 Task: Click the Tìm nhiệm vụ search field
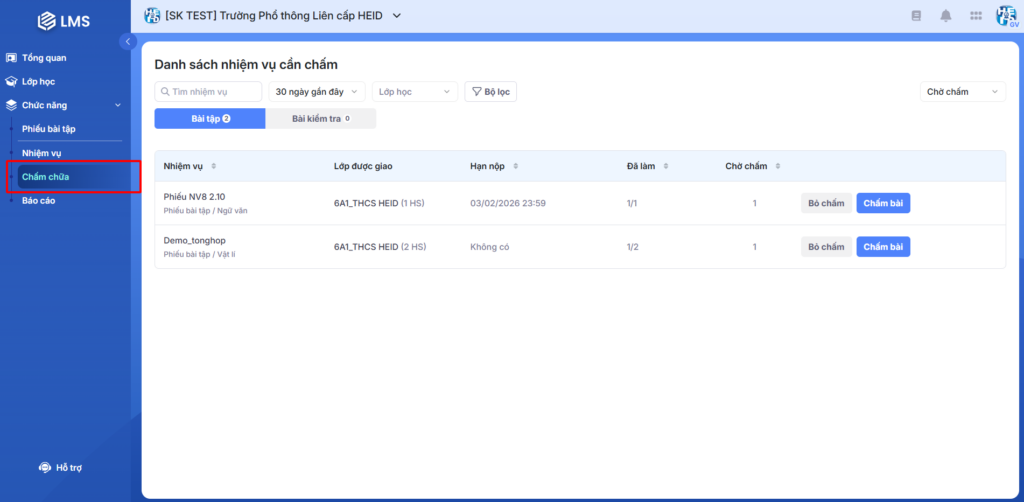pyautogui.click(x=208, y=92)
